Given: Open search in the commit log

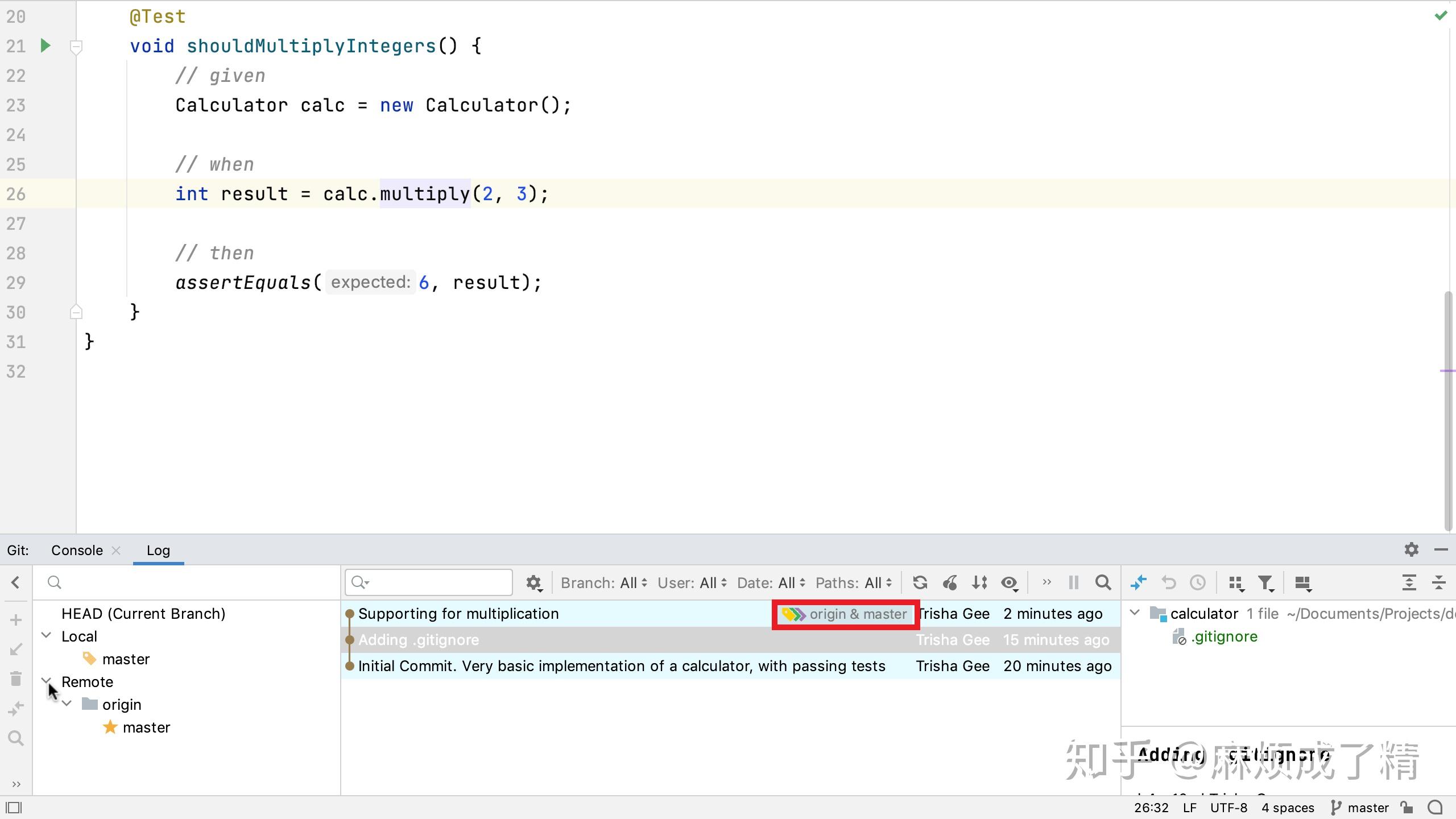Looking at the screenshot, I should [x=1102, y=582].
